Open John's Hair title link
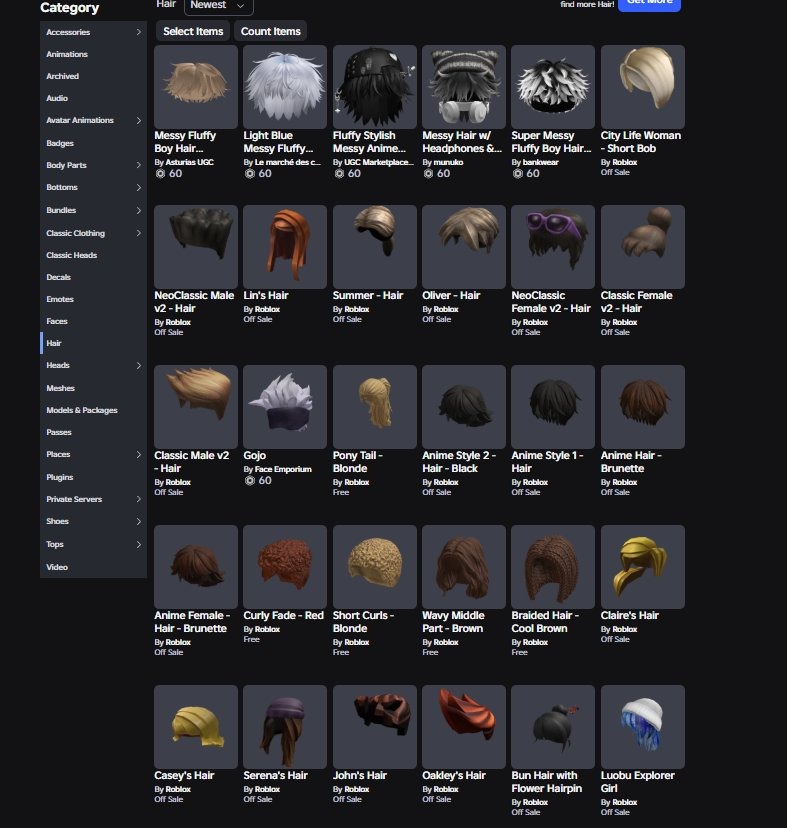The height and width of the screenshot is (828, 787). tap(360, 775)
